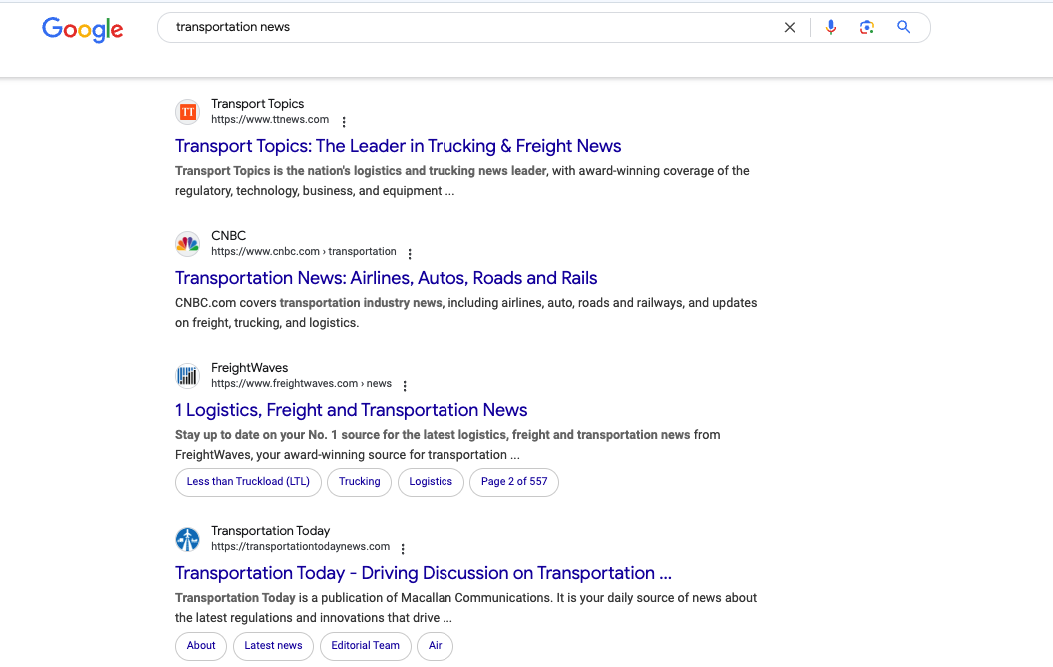The height and width of the screenshot is (667, 1053).
Task: Click the Google Lens camera icon
Action: point(866,27)
